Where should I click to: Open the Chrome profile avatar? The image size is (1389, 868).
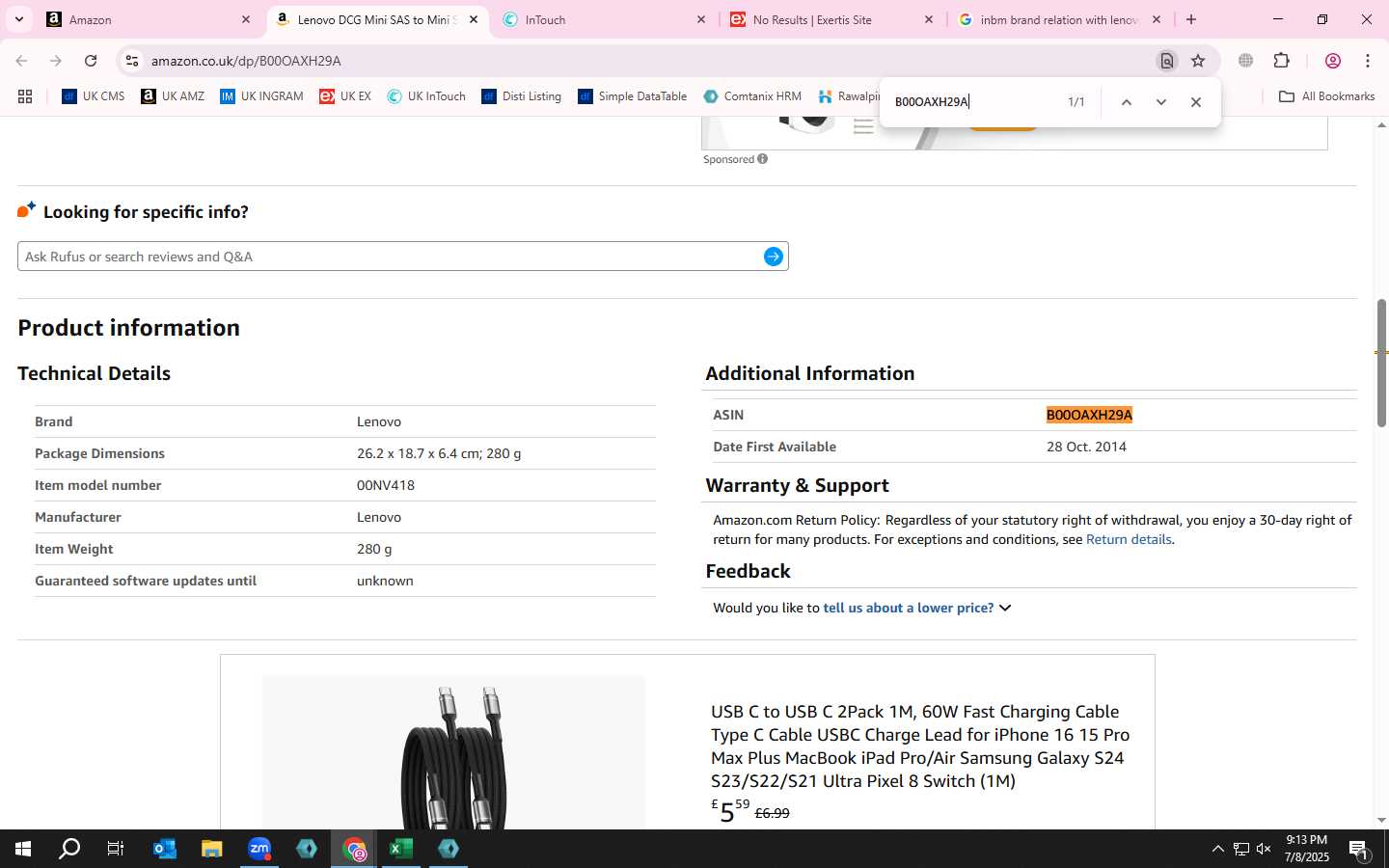click(x=1333, y=61)
